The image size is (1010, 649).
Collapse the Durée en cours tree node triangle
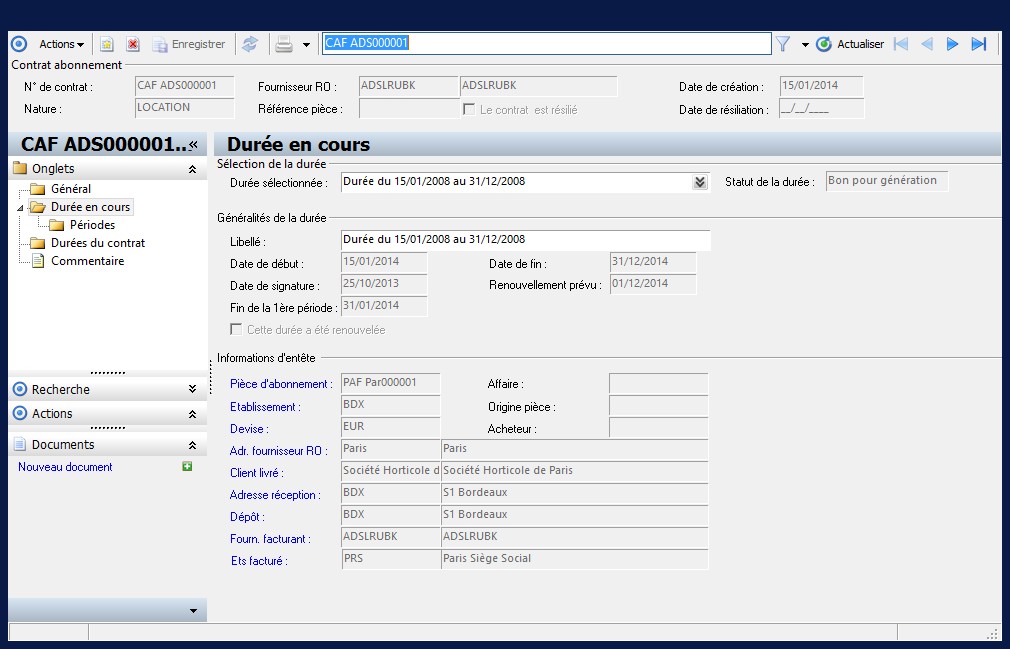[20, 208]
